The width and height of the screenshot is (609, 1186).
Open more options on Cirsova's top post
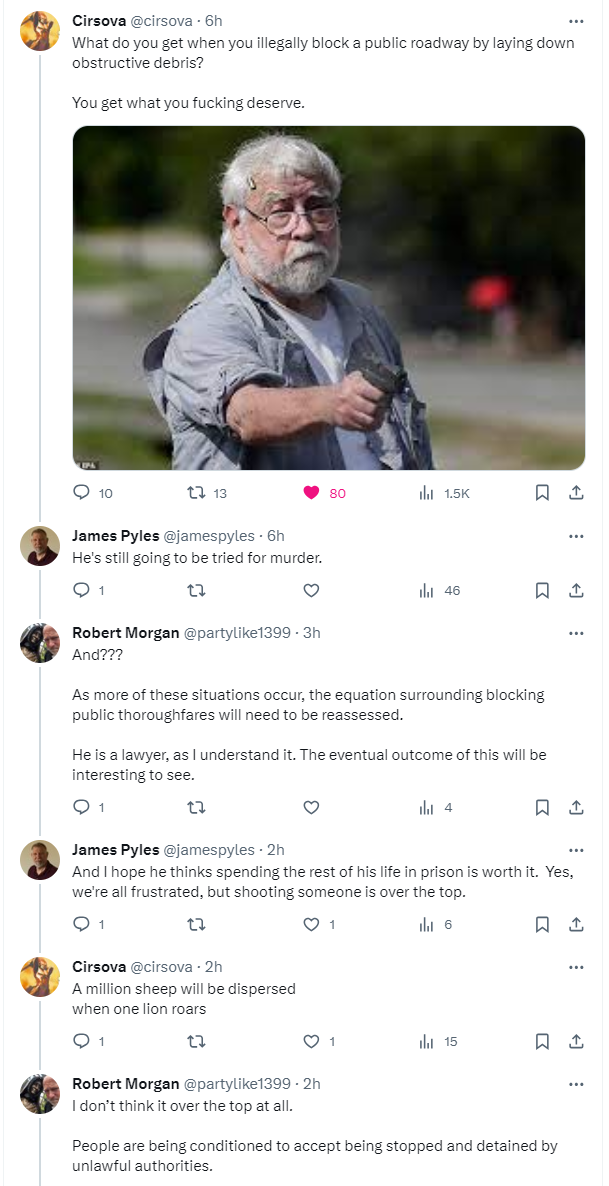576,21
